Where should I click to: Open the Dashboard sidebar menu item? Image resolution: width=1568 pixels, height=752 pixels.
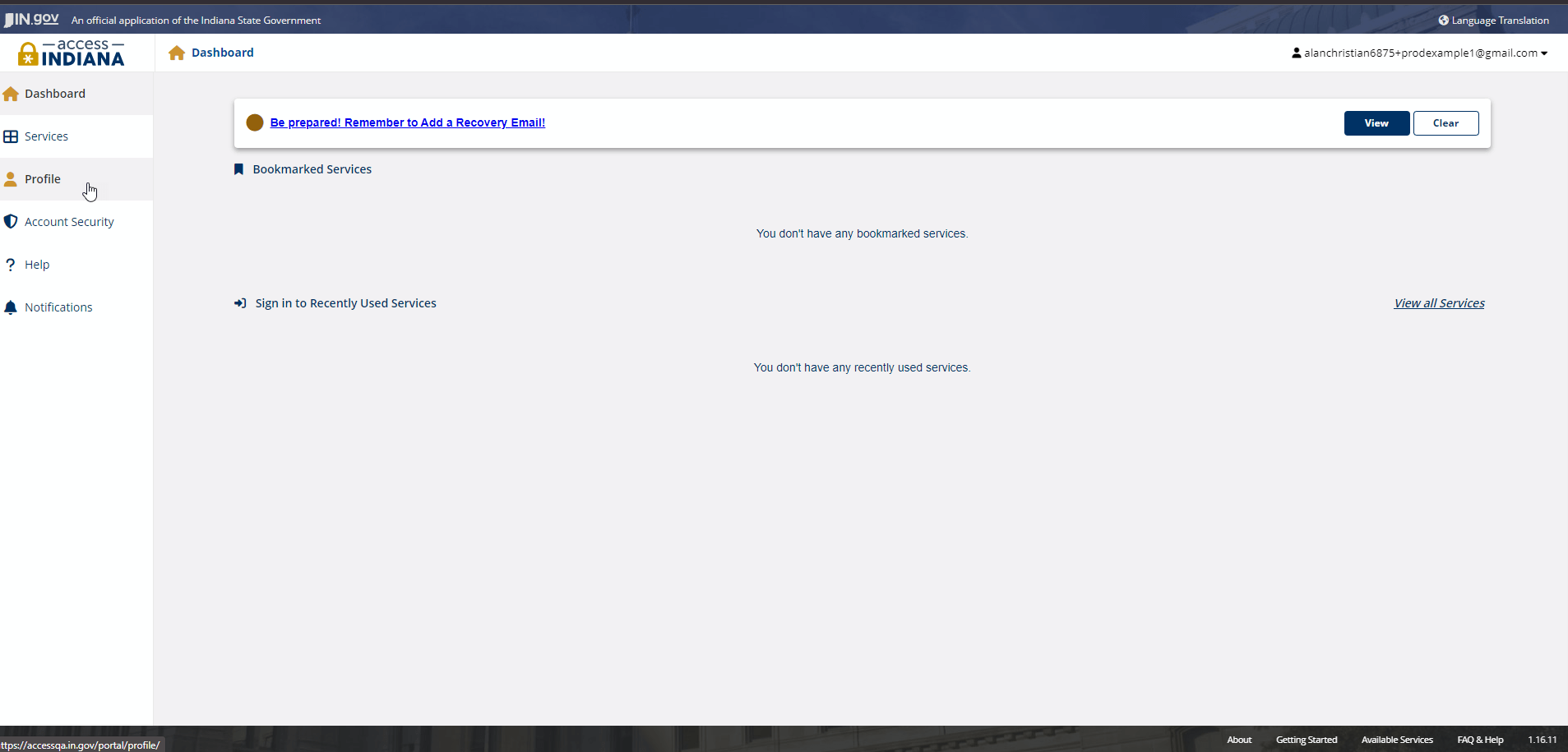click(x=55, y=94)
